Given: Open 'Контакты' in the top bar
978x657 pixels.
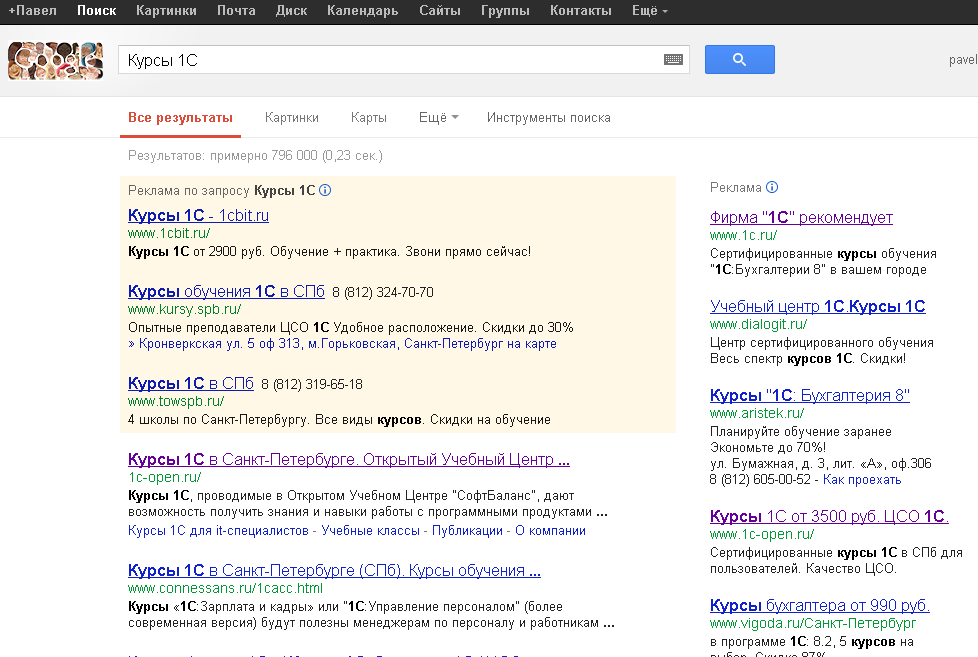Looking at the screenshot, I should point(581,11).
